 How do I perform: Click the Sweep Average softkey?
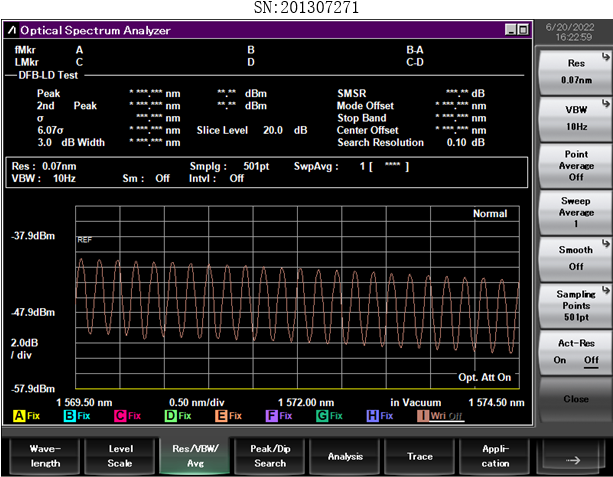tap(575, 211)
